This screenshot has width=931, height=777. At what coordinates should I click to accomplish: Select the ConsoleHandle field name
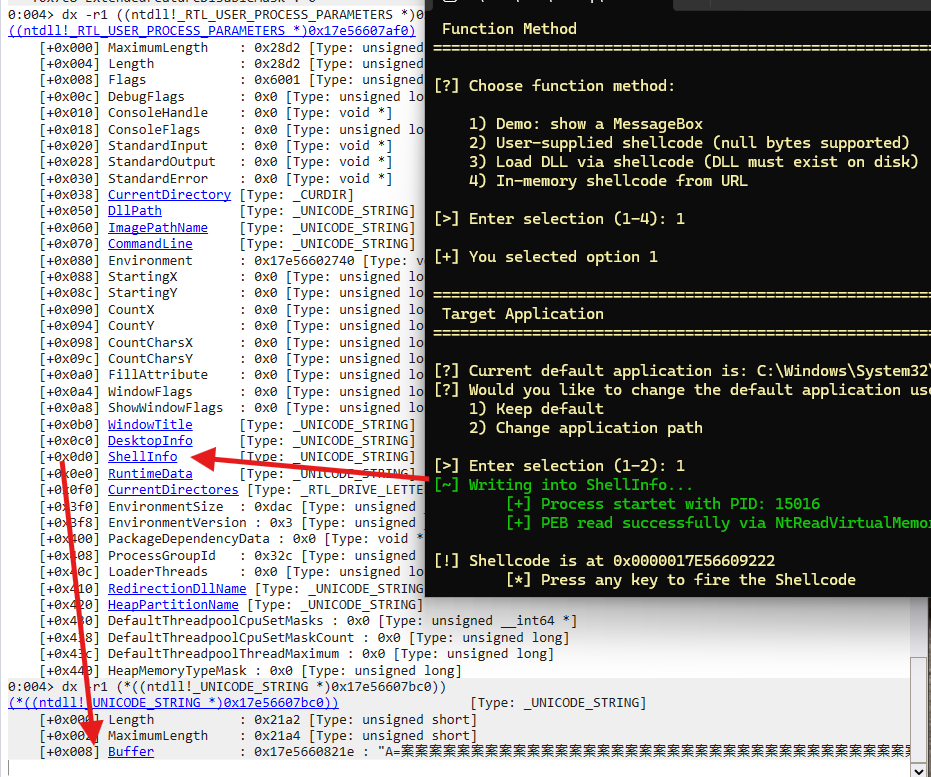coord(158,112)
